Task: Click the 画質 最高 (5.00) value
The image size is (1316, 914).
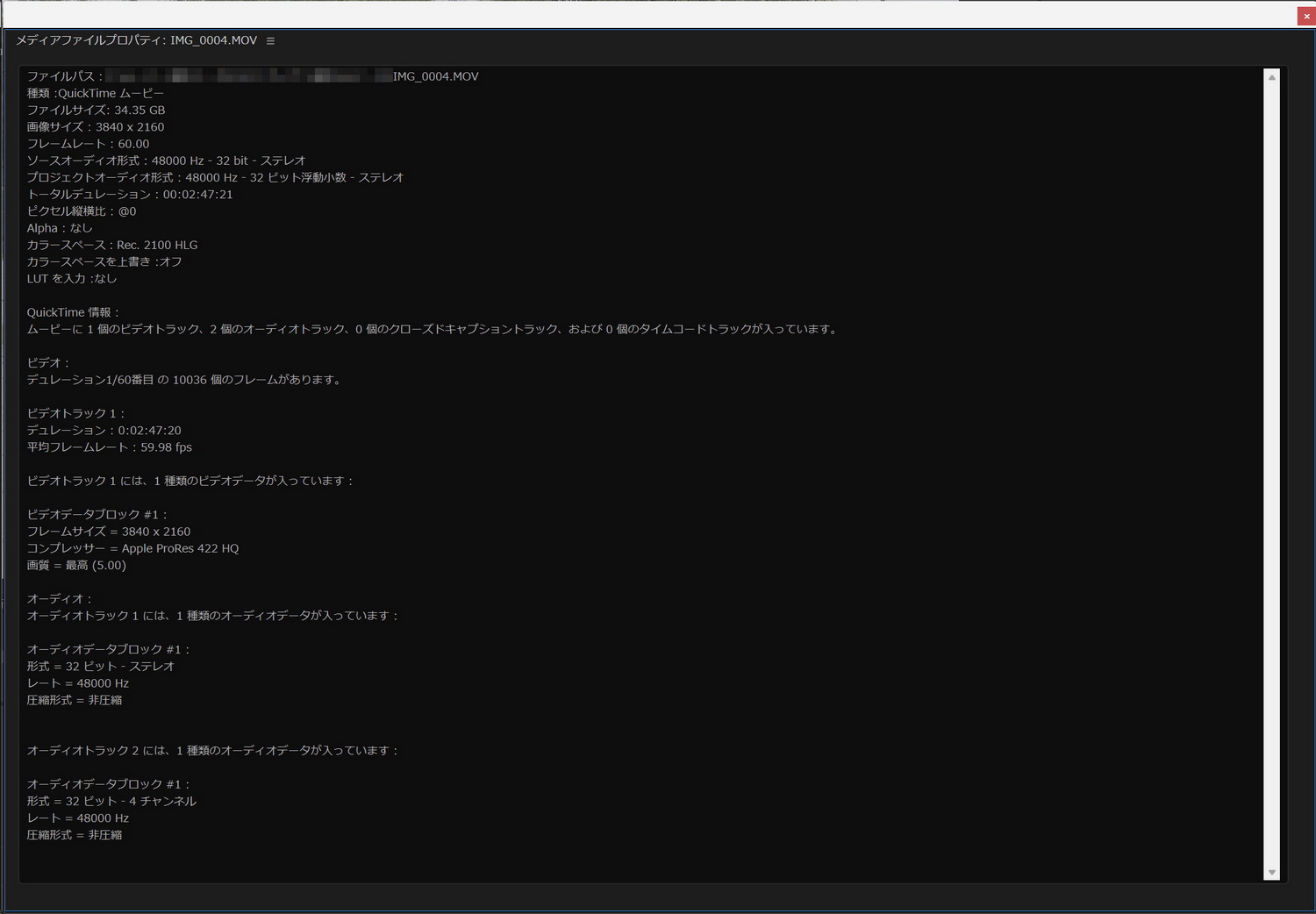Action: 76,565
